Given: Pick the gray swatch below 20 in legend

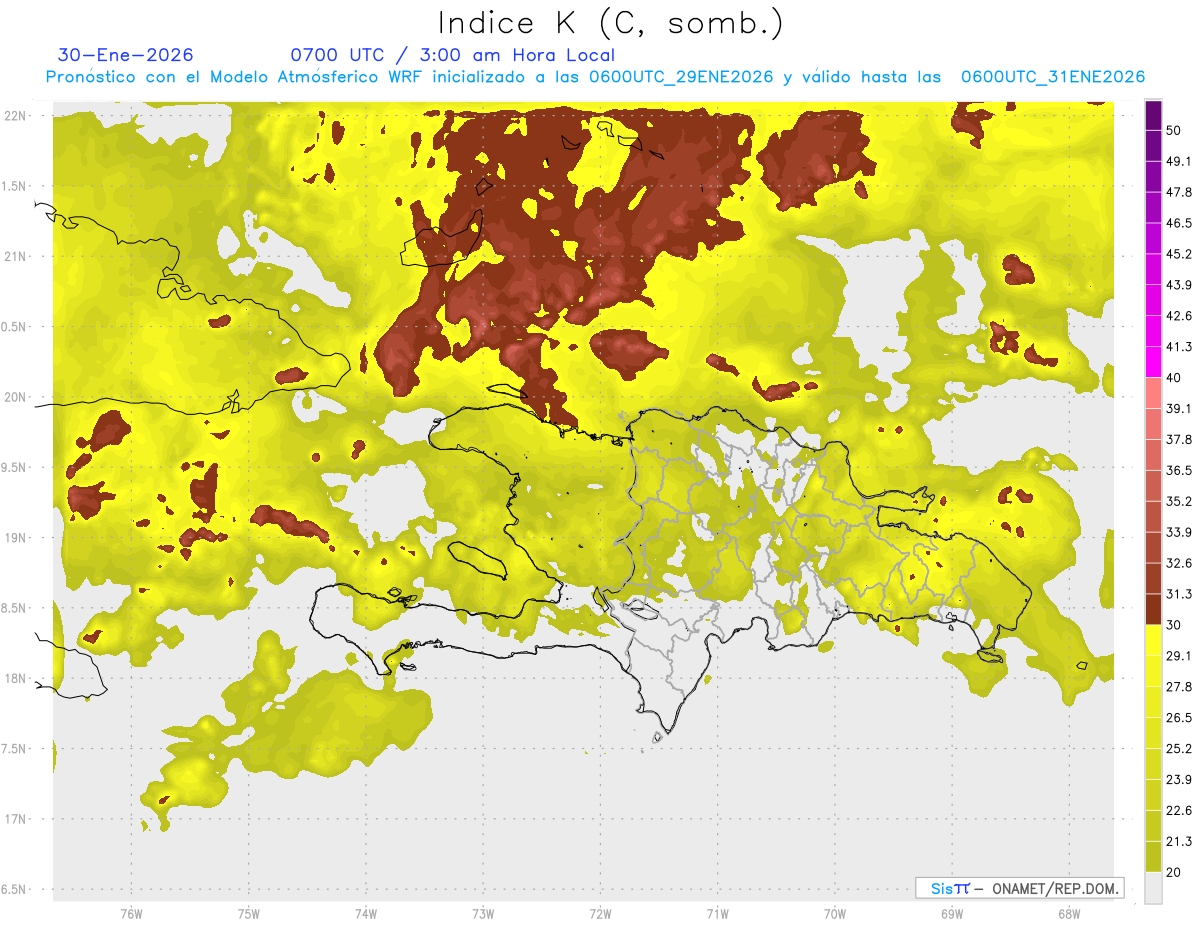Looking at the screenshot, I should (1153, 888).
